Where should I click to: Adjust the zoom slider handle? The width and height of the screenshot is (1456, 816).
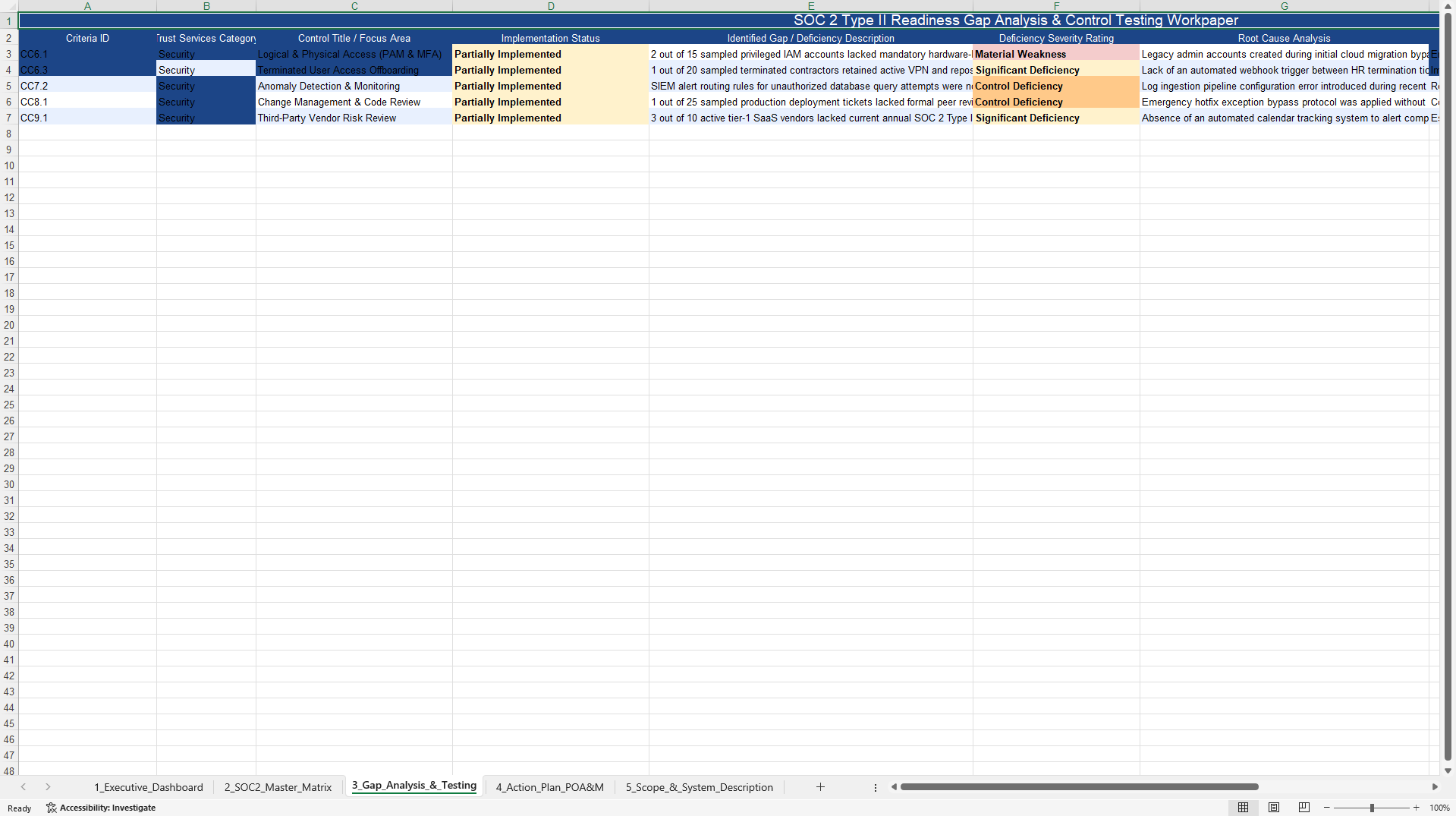pos(1372,808)
